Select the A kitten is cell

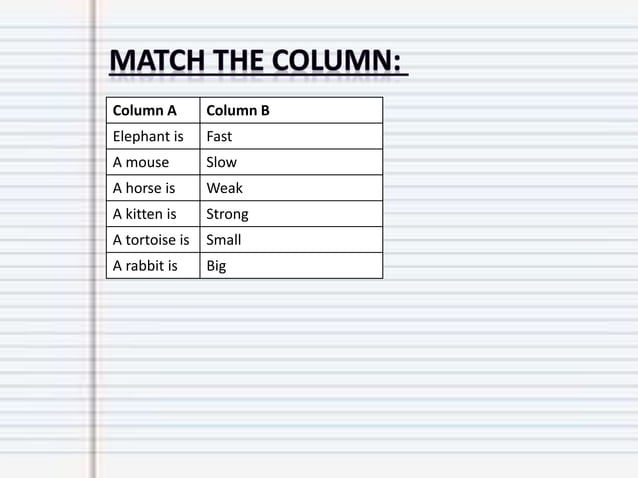click(153, 214)
